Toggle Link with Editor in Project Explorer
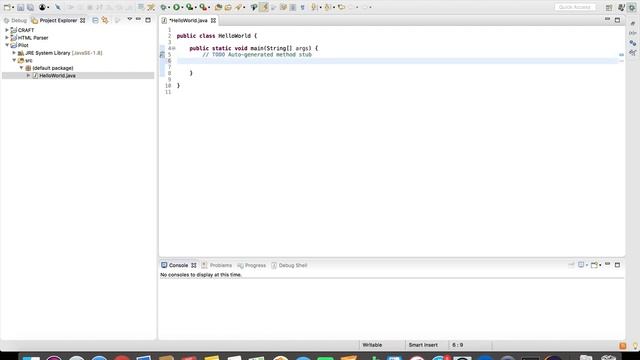This screenshot has height=360, width=640. click(105, 20)
